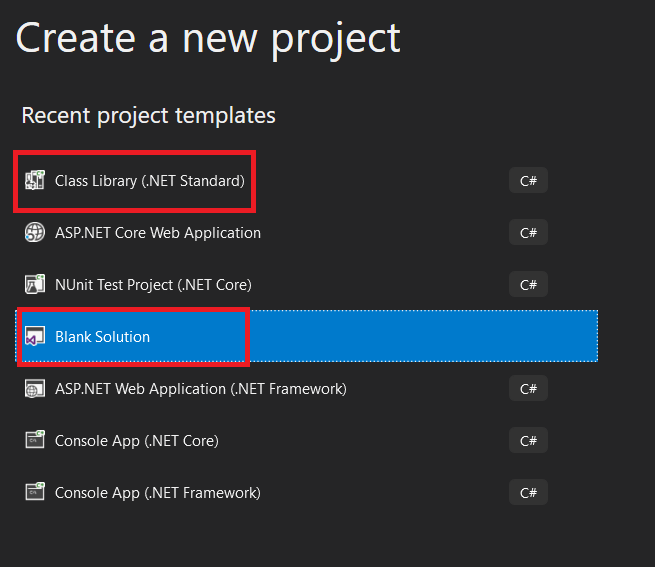Click the ASP.NET Web Application (.NET Framework) icon
Viewport: 655px width, 567px height.
[36, 389]
